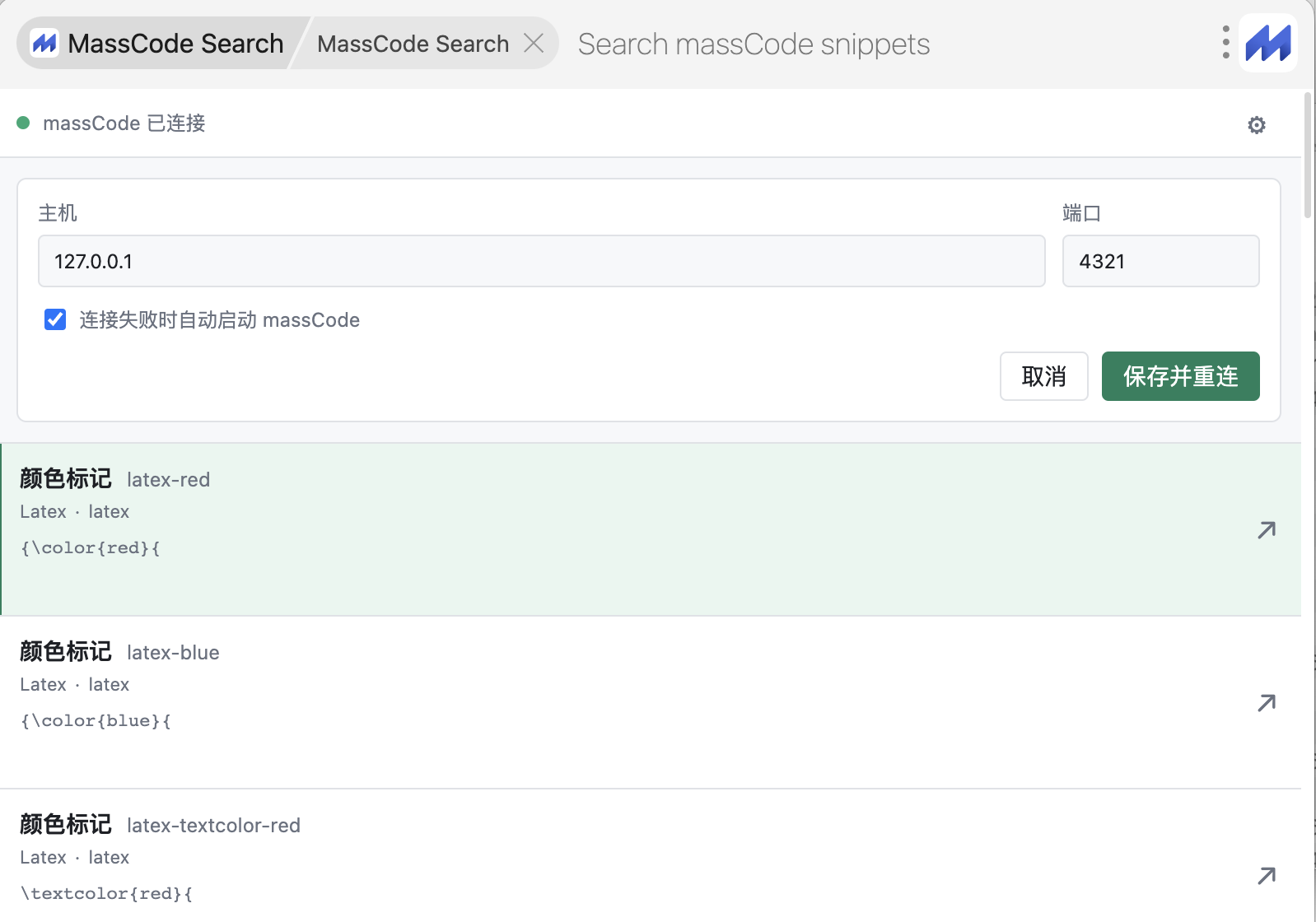The height and width of the screenshot is (922, 1316).
Task: Click the massCode 已连接 status text
Action: coord(124,123)
